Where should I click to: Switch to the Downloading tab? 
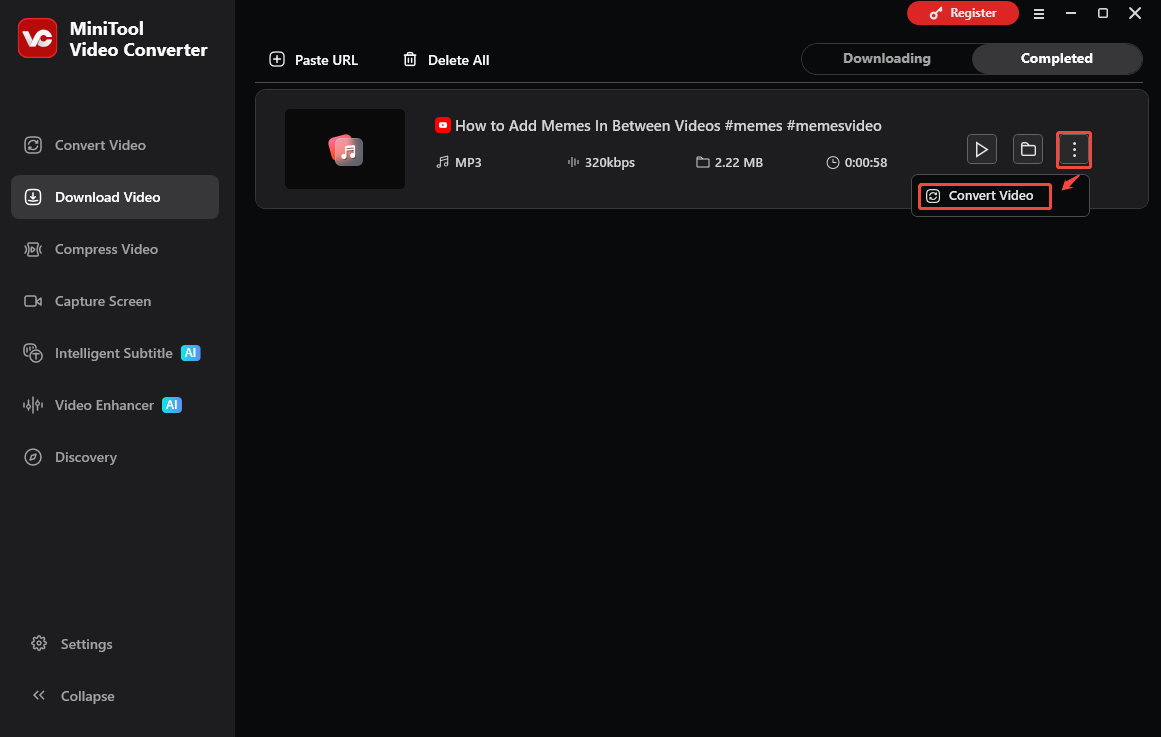886,59
